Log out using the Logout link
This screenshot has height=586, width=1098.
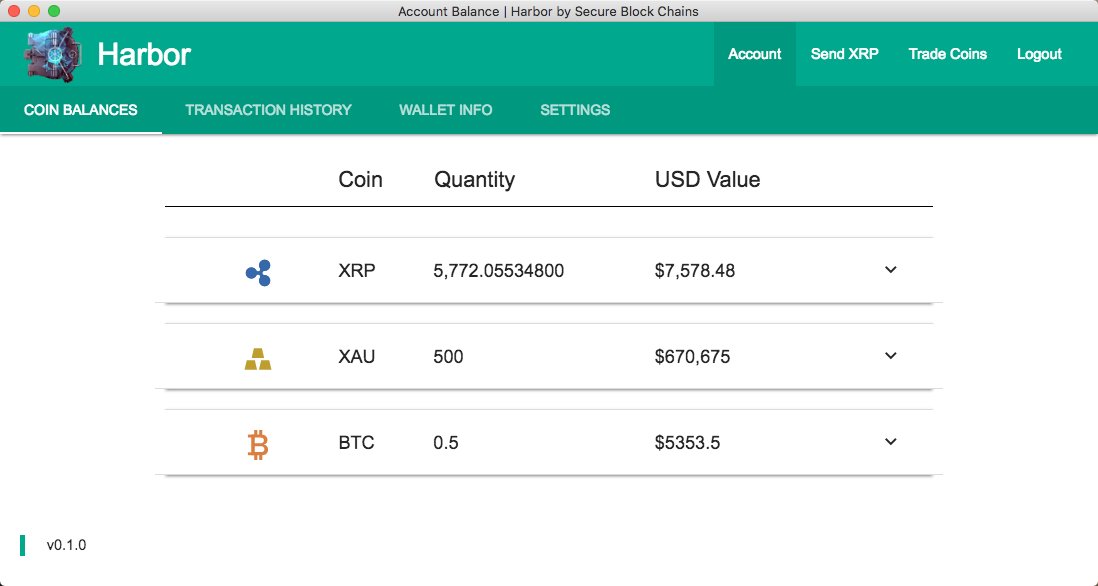click(1039, 54)
